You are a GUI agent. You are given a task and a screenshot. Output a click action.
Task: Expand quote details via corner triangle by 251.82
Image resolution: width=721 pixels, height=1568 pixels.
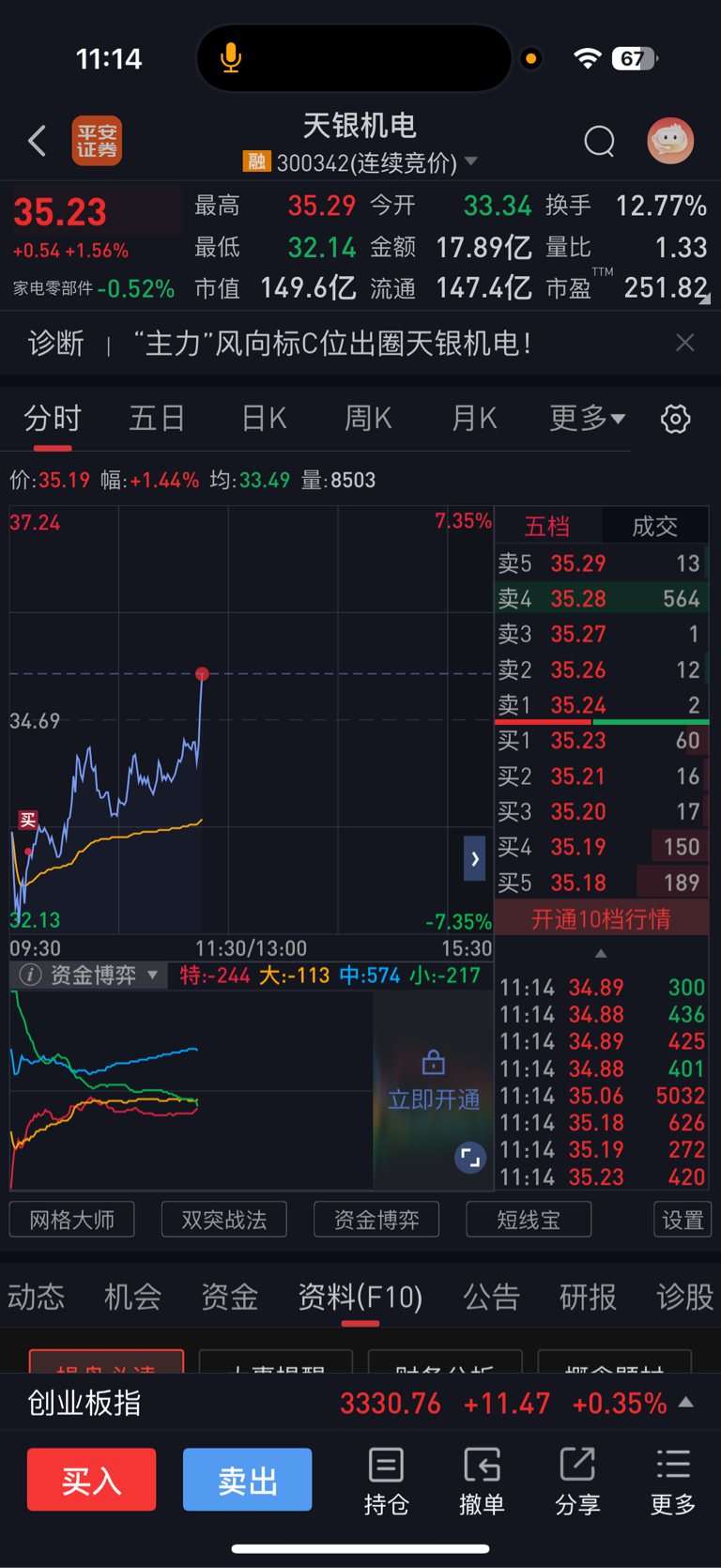coord(705,299)
